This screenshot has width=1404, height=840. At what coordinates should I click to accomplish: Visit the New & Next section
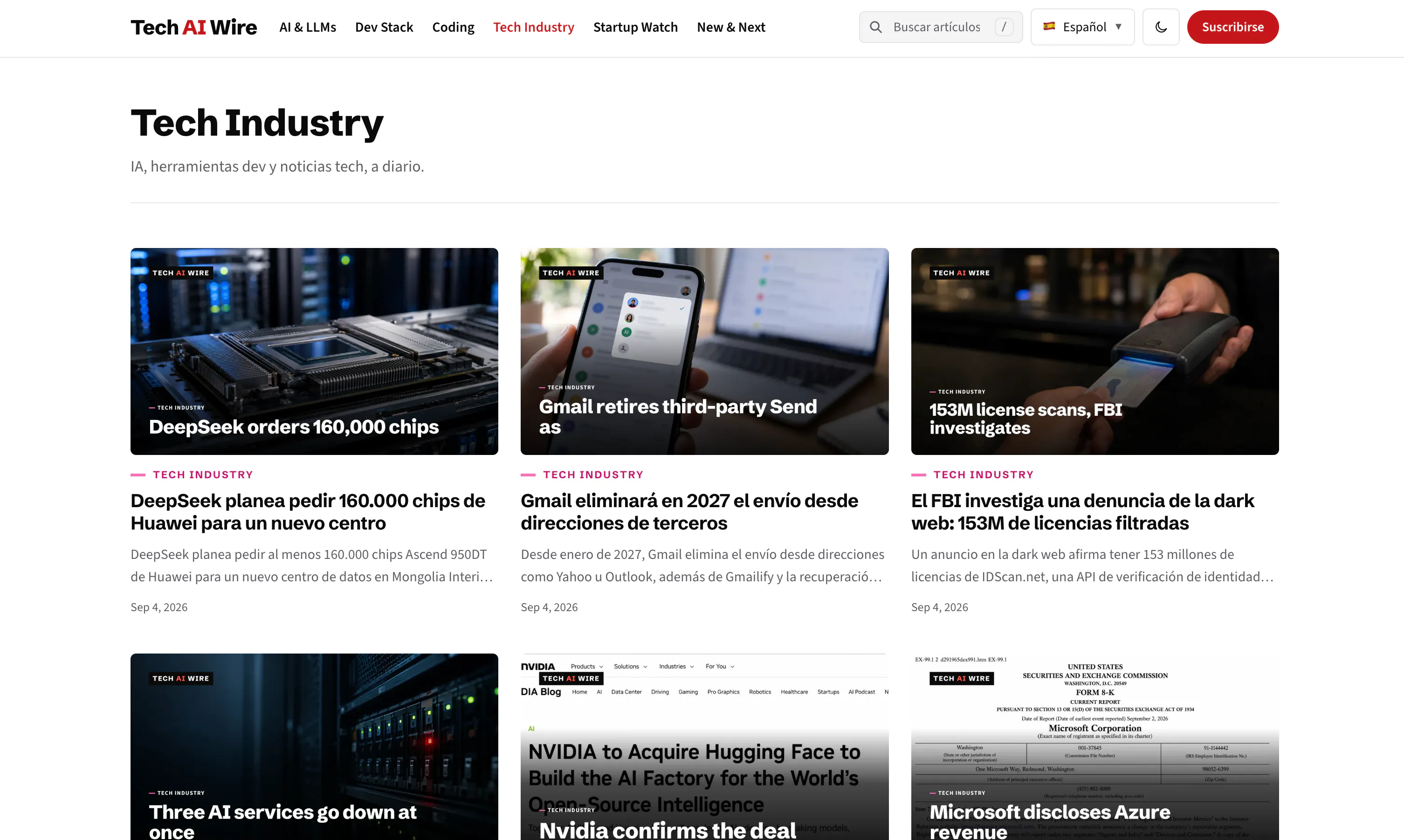[x=731, y=27]
